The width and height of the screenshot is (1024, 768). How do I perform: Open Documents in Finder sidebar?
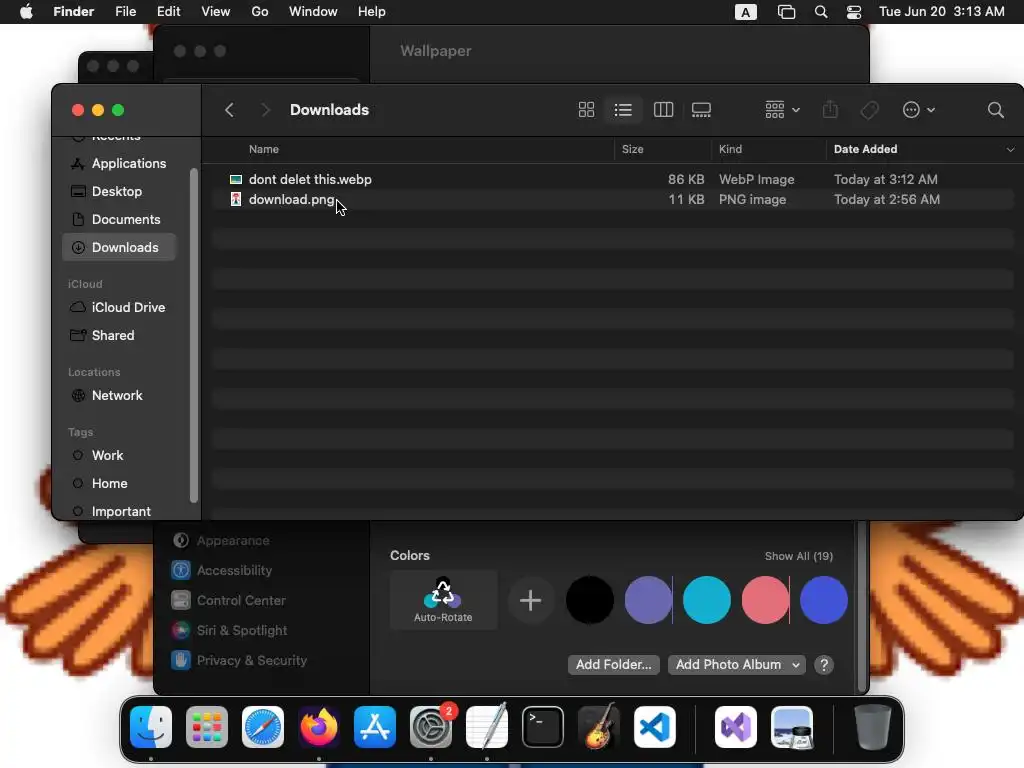click(x=119, y=219)
